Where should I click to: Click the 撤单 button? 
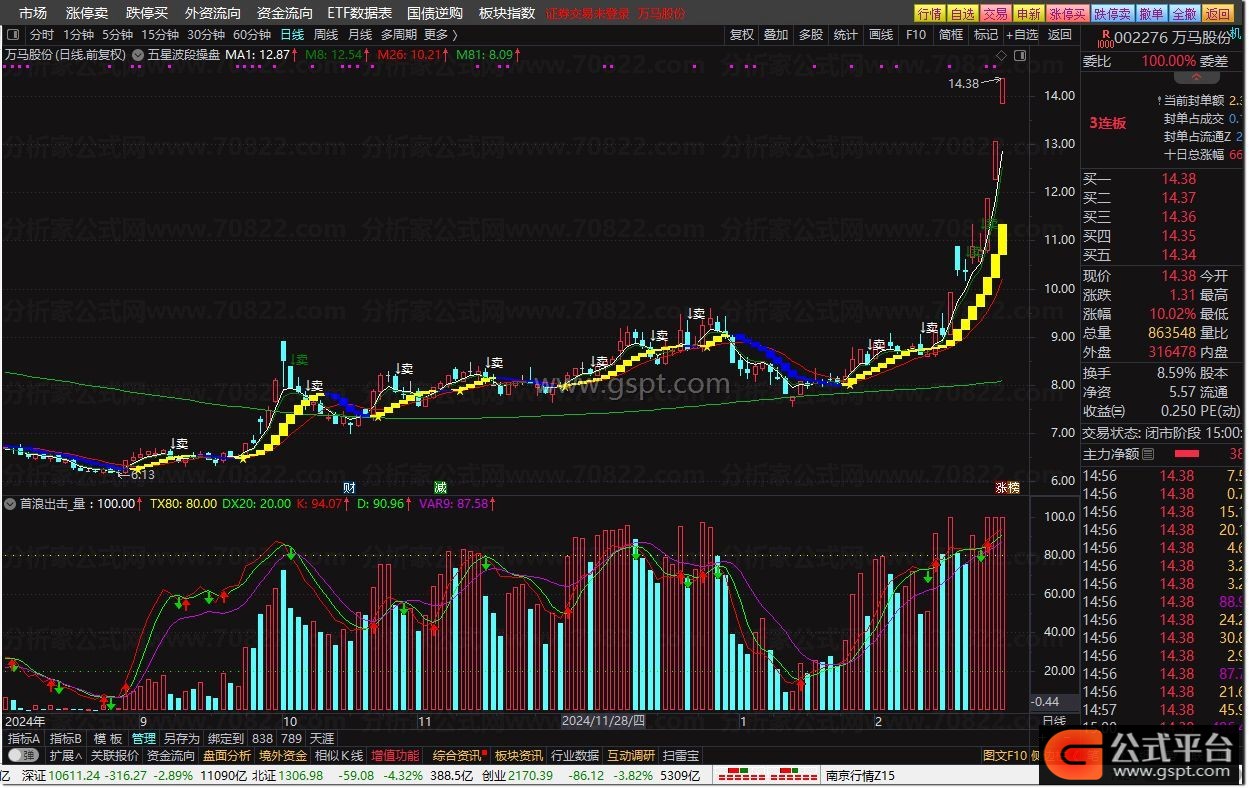click(1151, 13)
